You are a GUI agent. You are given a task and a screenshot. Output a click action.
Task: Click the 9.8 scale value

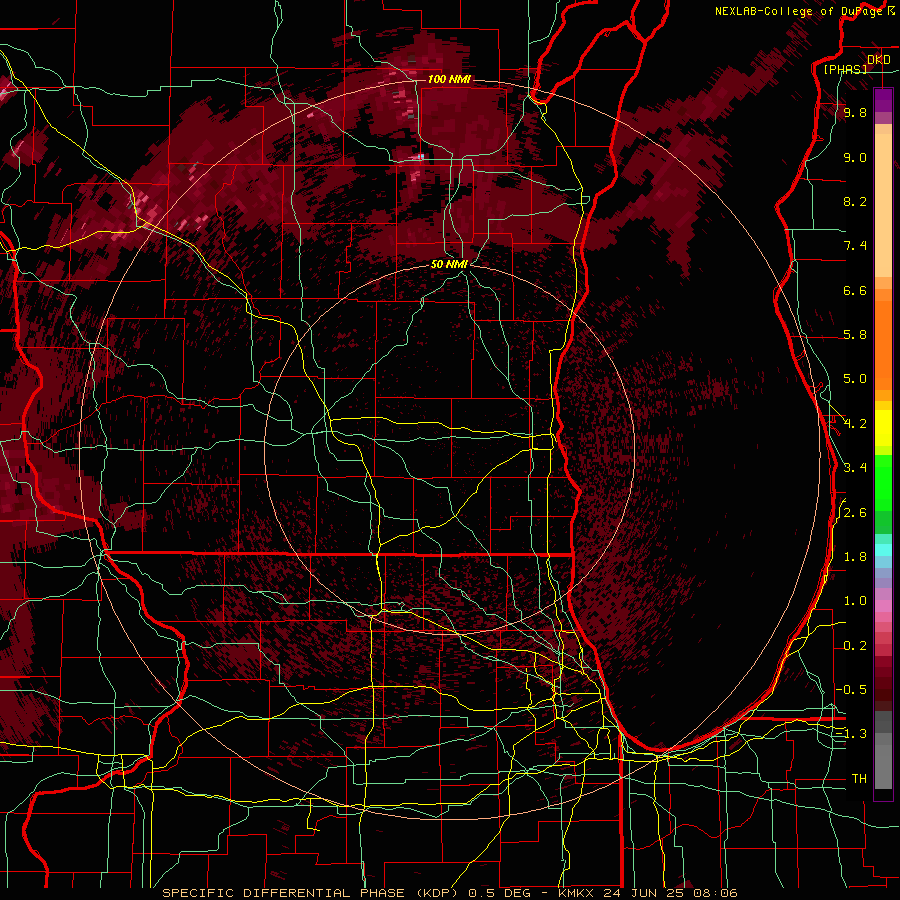pos(855,113)
